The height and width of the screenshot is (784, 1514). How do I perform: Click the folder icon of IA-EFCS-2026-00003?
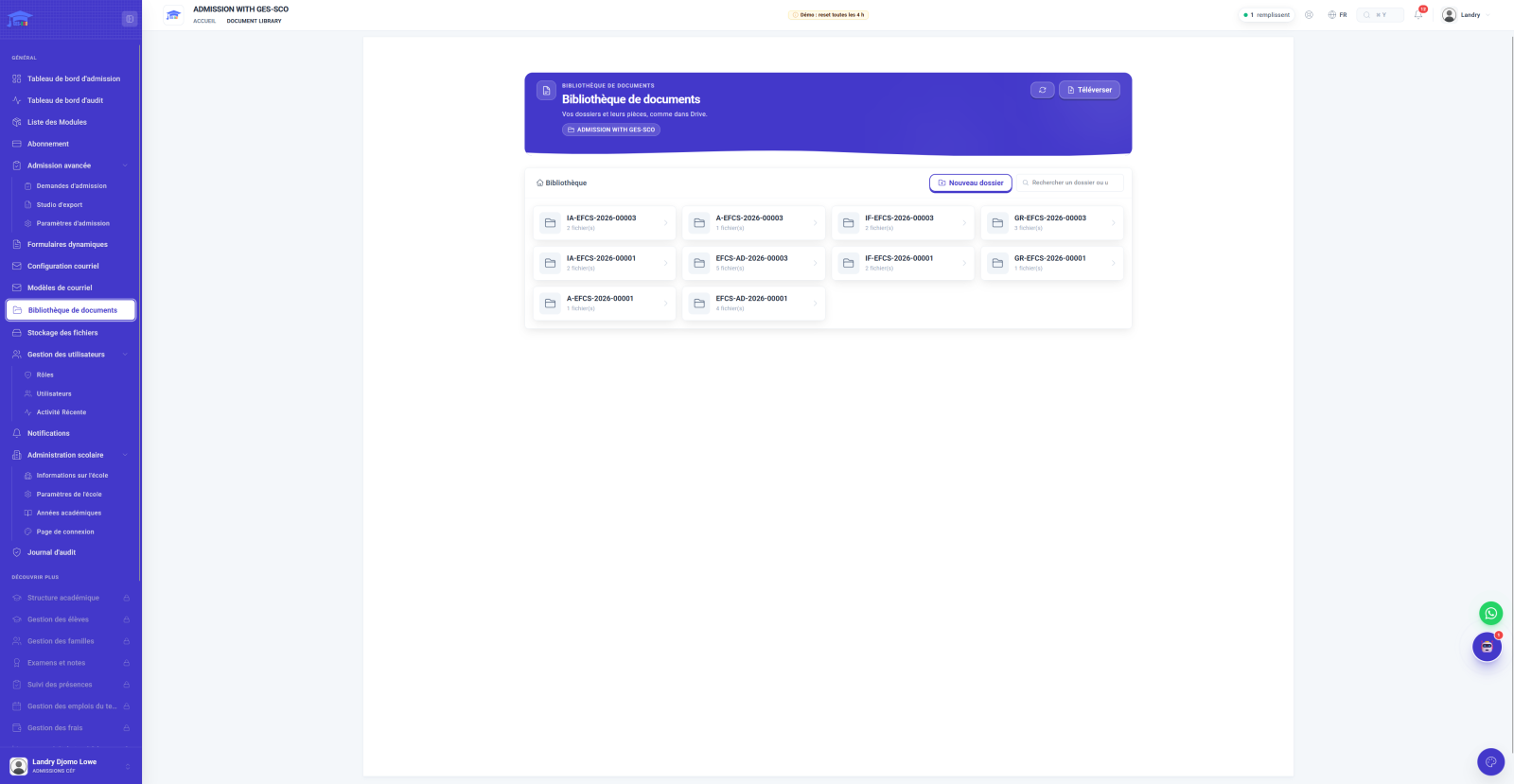click(550, 223)
